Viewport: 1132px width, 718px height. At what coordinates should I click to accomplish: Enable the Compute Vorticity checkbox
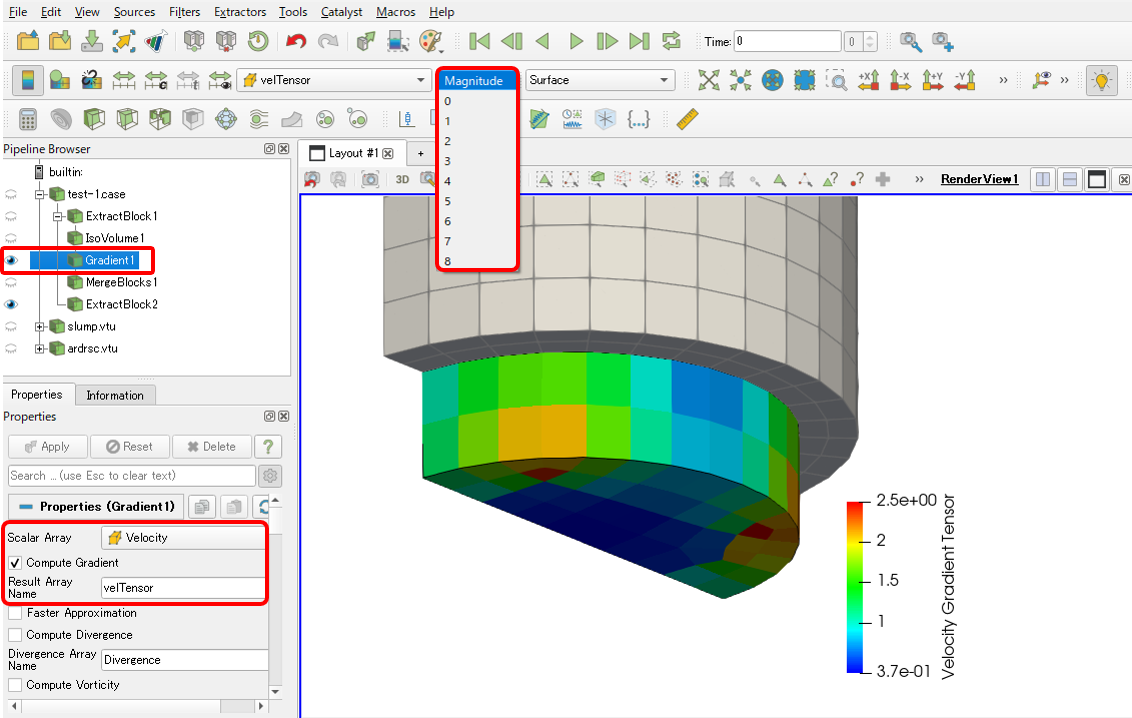tap(15, 685)
